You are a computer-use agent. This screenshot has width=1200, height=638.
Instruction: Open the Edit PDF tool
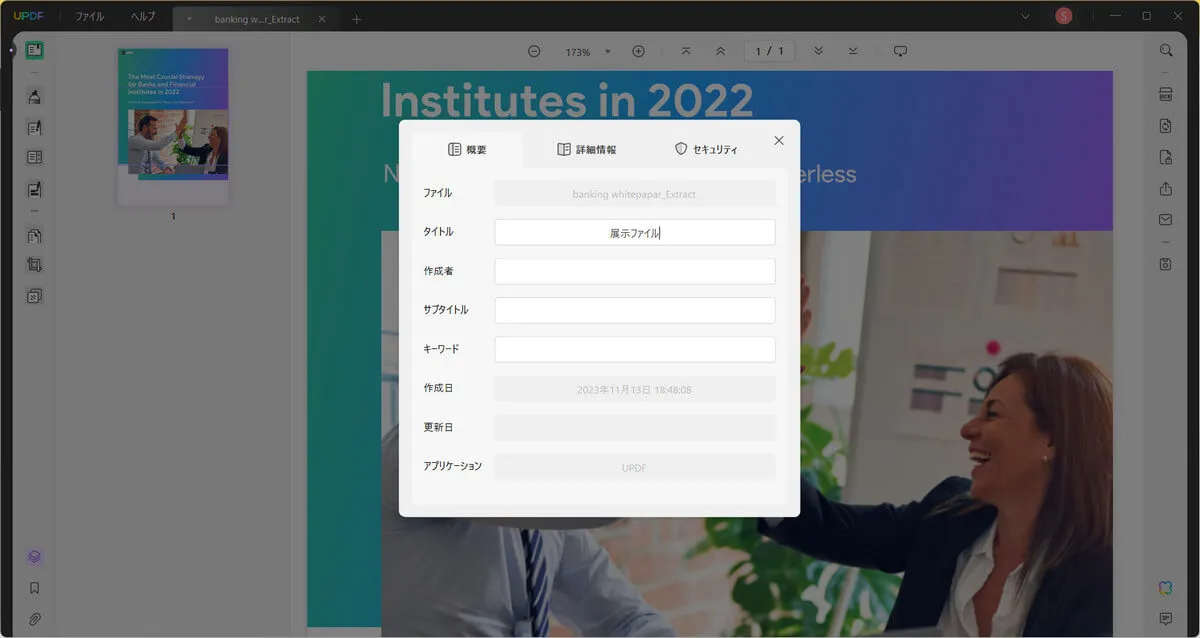[34, 127]
